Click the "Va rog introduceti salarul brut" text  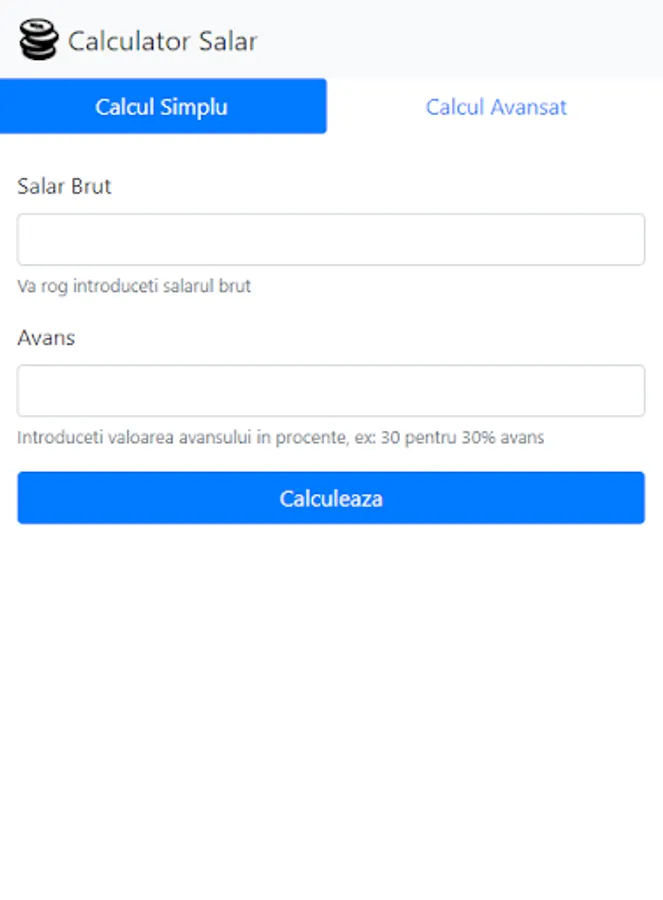[134, 287]
